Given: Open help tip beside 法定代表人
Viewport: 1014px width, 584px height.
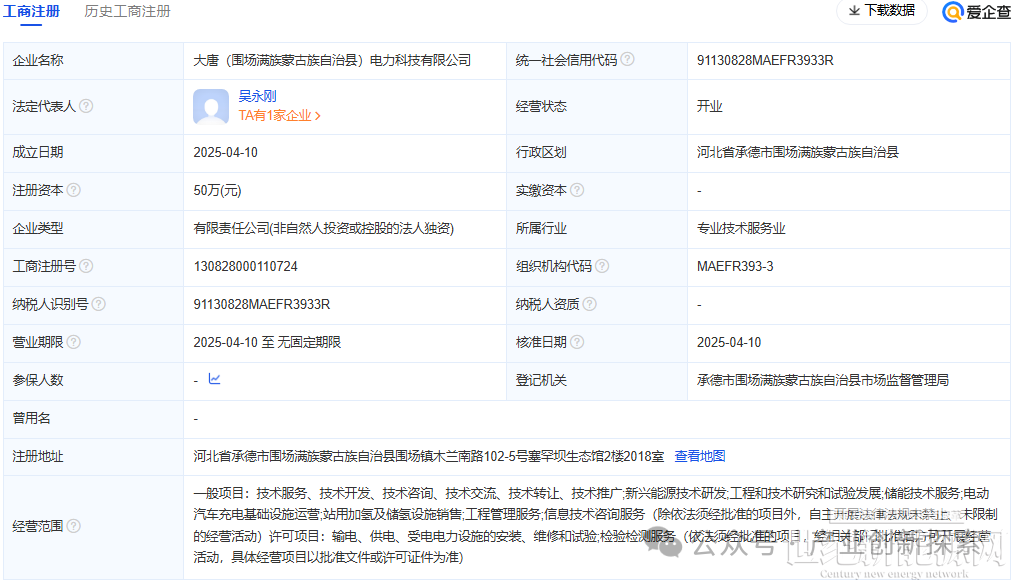Looking at the screenshot, I should 88,105.
